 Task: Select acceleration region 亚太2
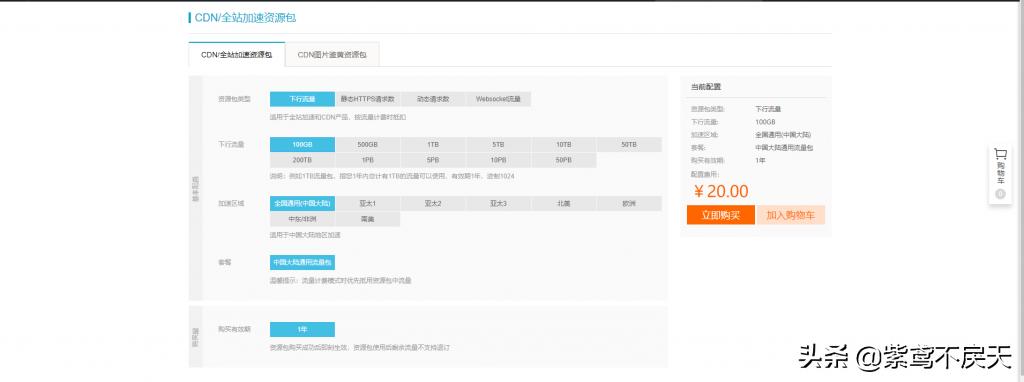(433, 204)
